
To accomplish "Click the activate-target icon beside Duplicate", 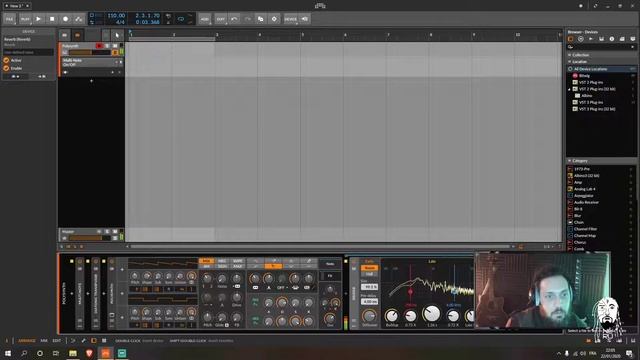I will (274, 19).
